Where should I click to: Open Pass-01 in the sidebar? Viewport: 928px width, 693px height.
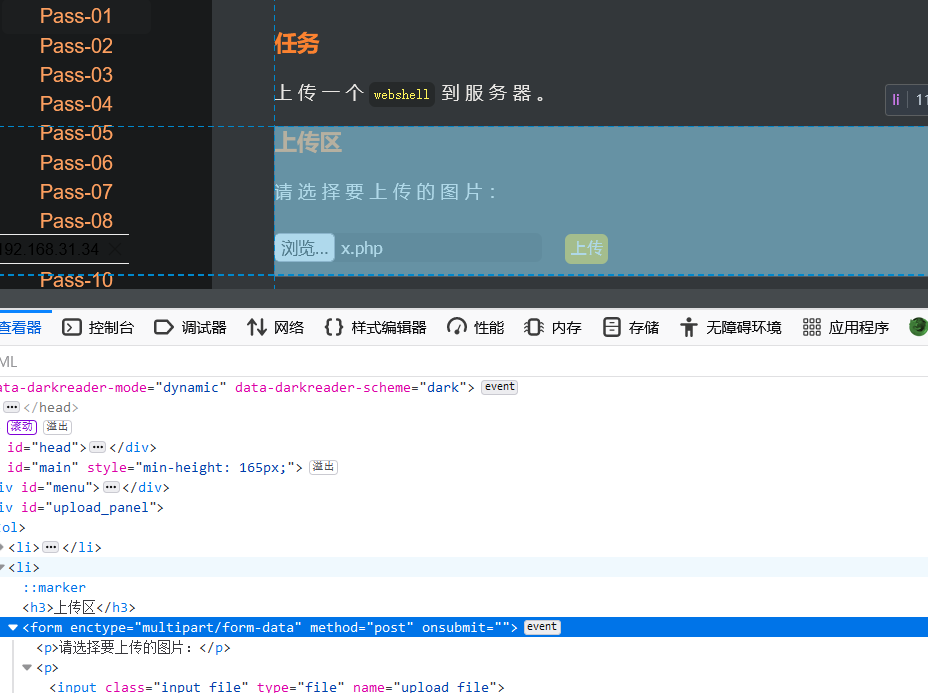pos(76,17)
